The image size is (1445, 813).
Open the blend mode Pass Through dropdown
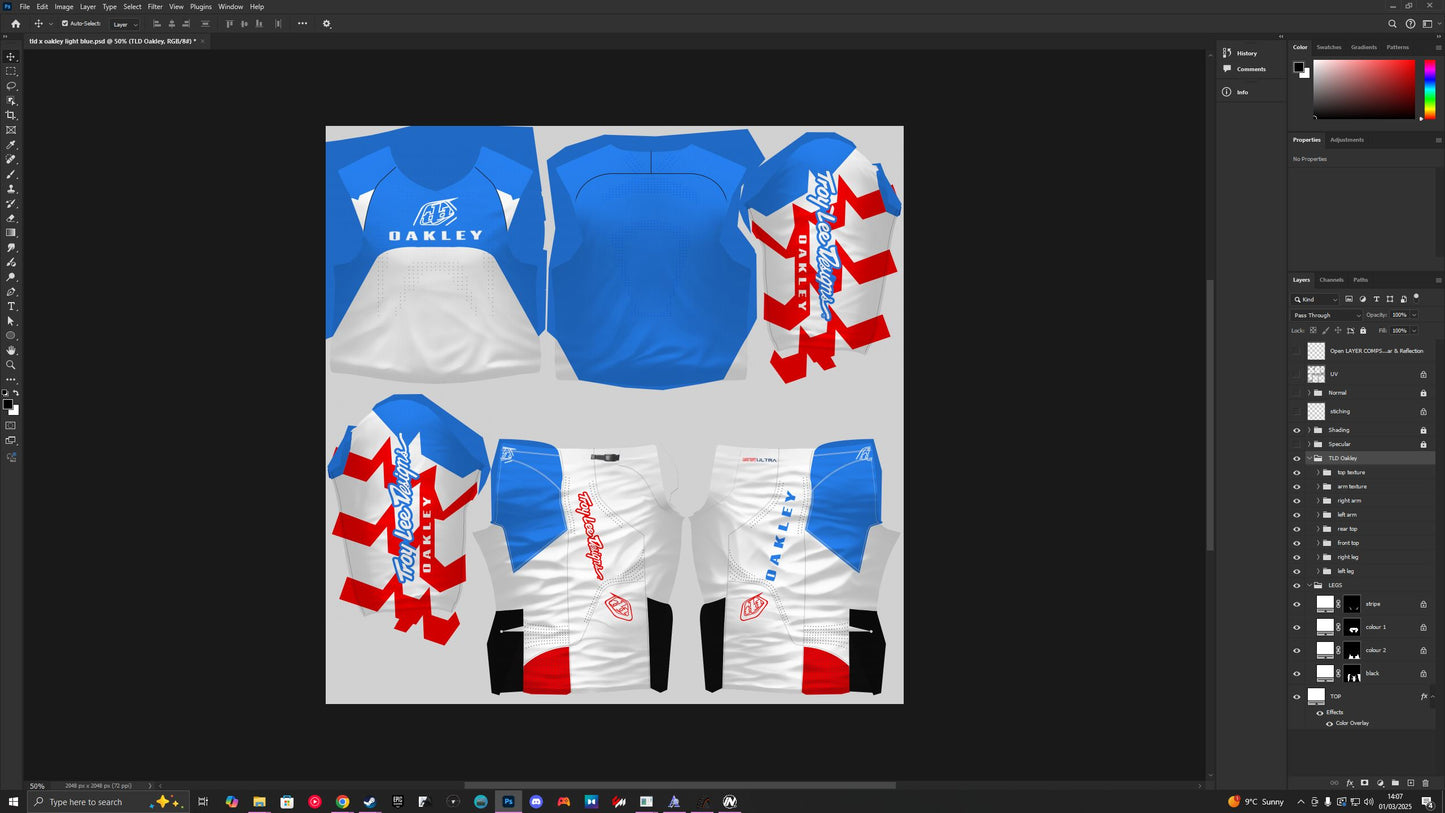tap(1323, 315)
